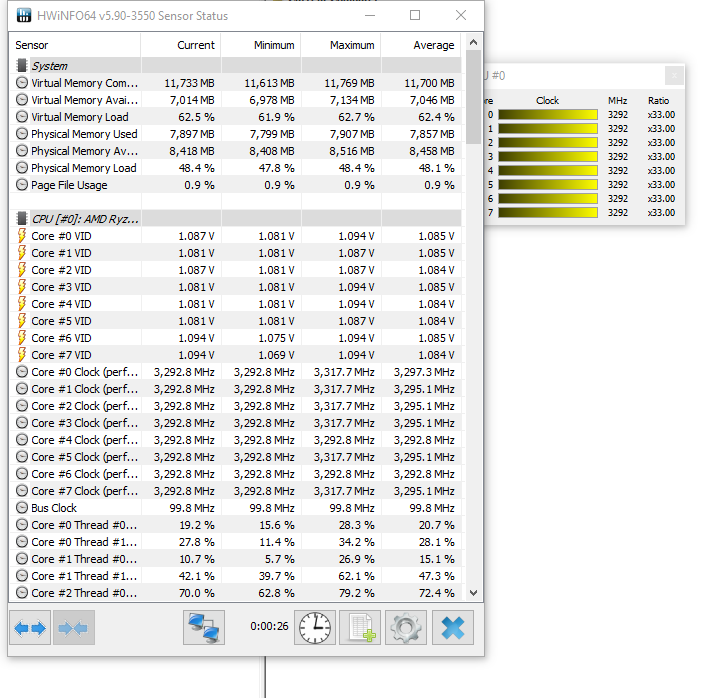This screenshot has height=698, width=714.
Task: Click the Core #0 VID lightning icon
Action: [x=21, y=236]
